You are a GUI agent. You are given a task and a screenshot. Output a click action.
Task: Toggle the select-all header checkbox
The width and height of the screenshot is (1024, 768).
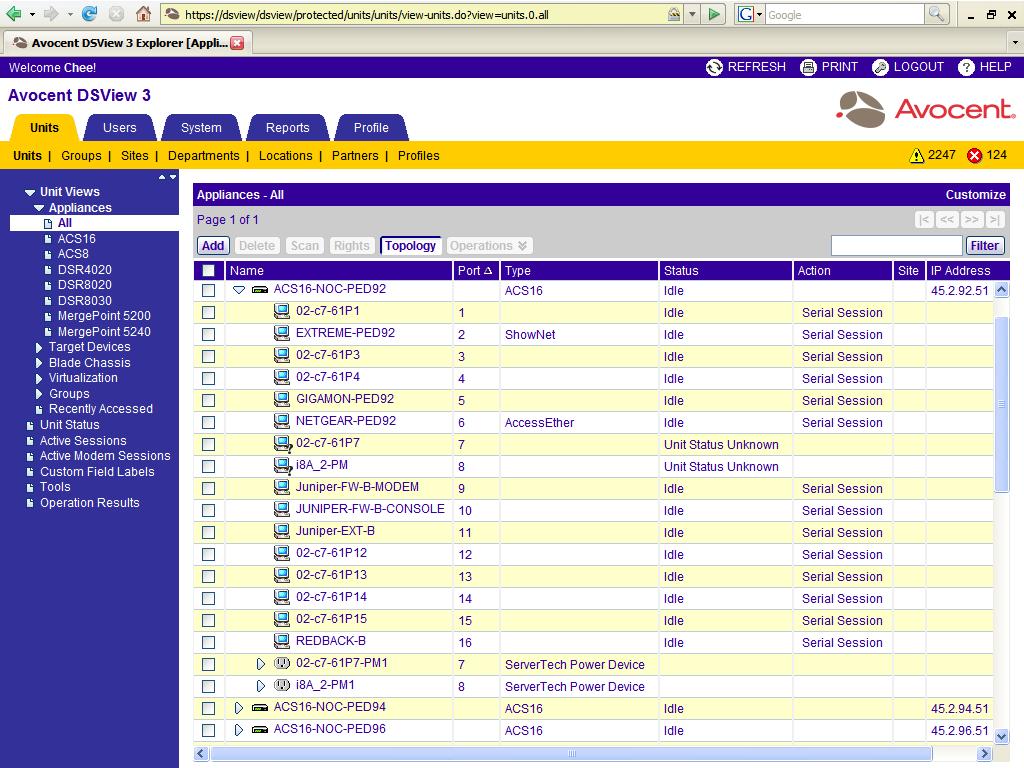[x=208, y=271]
